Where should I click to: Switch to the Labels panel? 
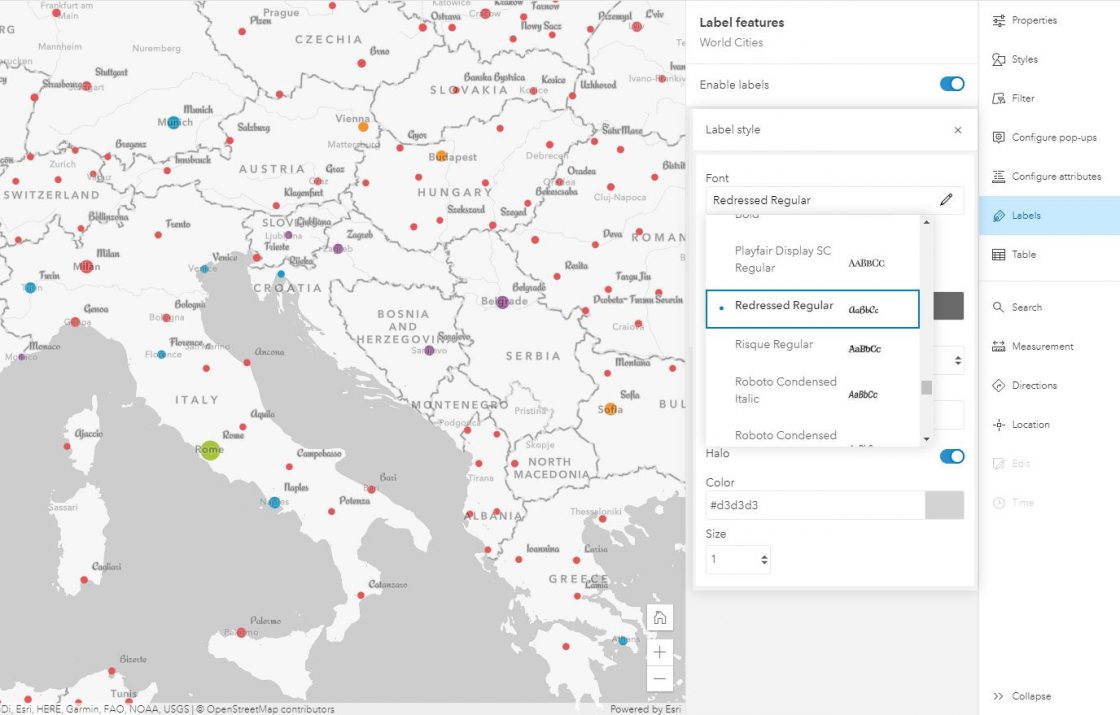pos(1021,215)
